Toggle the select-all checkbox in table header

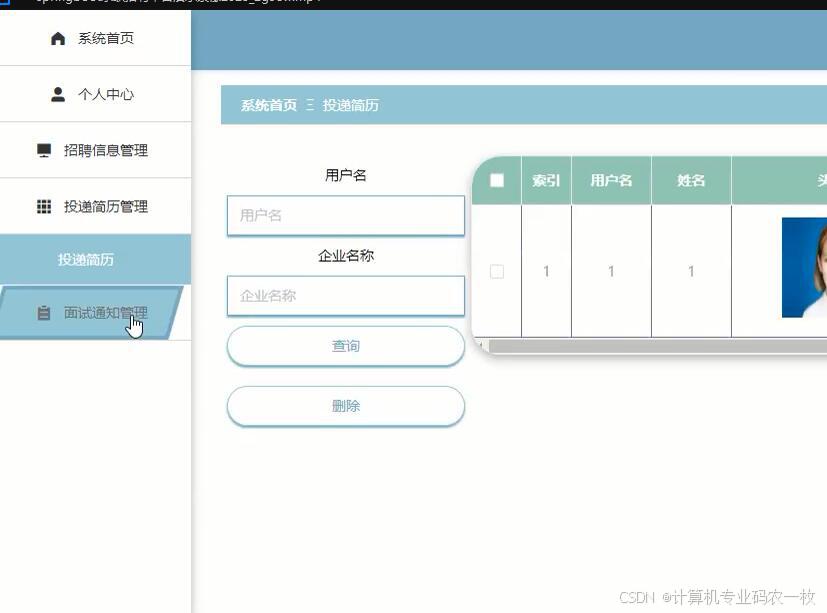(497, 181)
